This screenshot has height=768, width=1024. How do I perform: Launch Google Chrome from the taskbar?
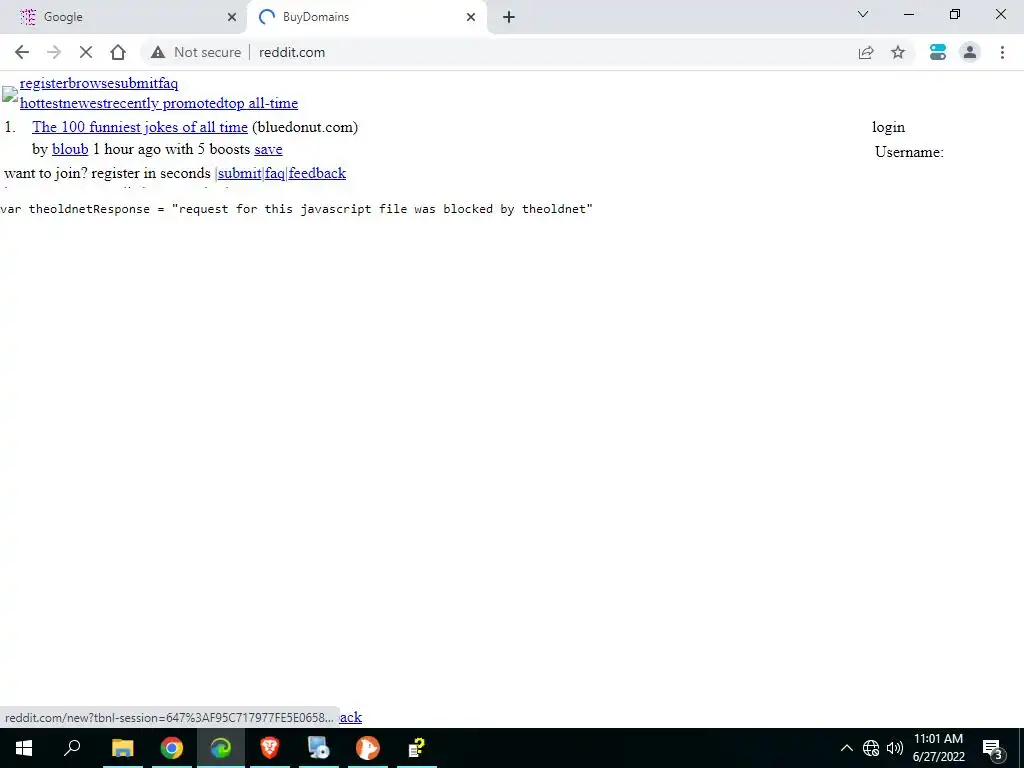pos(172,748)
